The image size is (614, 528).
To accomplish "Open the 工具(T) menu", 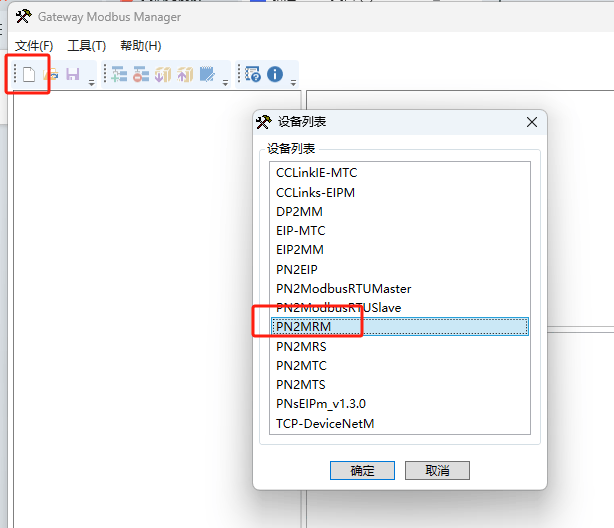I will (x=87, y=46).
